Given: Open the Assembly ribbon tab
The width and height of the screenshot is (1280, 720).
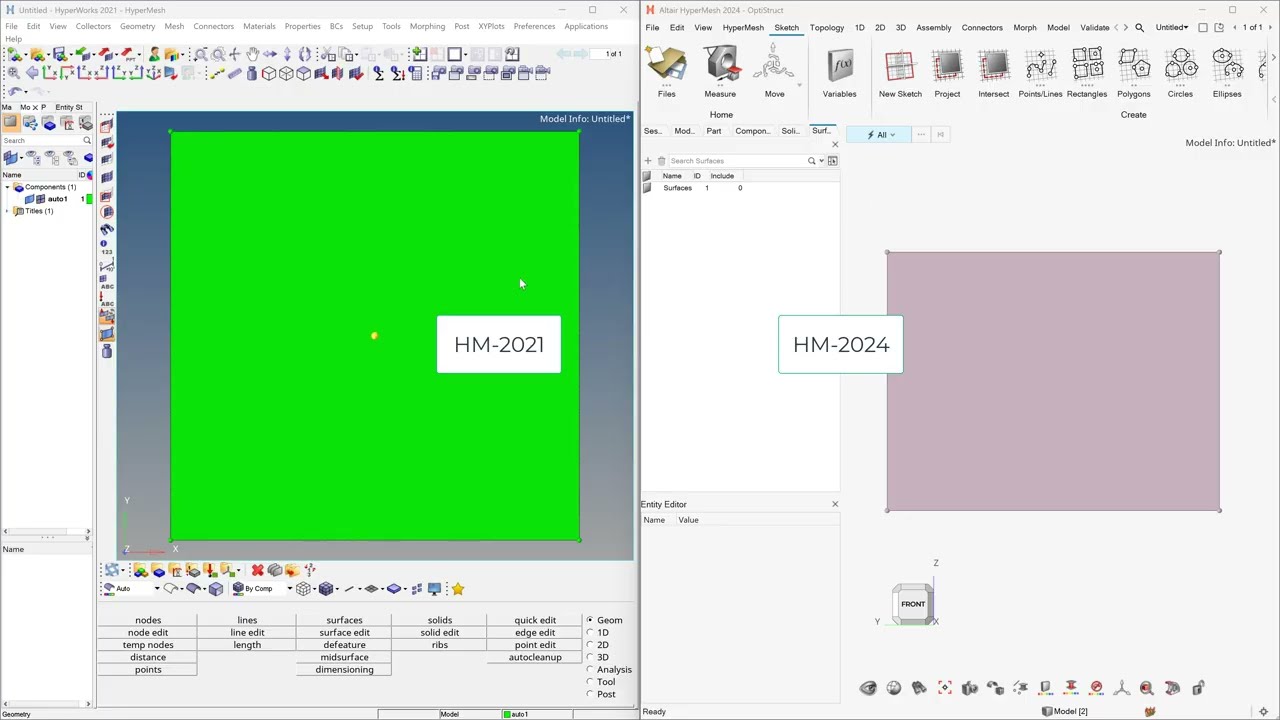Looking at the screenshot, I should [933, 28].
